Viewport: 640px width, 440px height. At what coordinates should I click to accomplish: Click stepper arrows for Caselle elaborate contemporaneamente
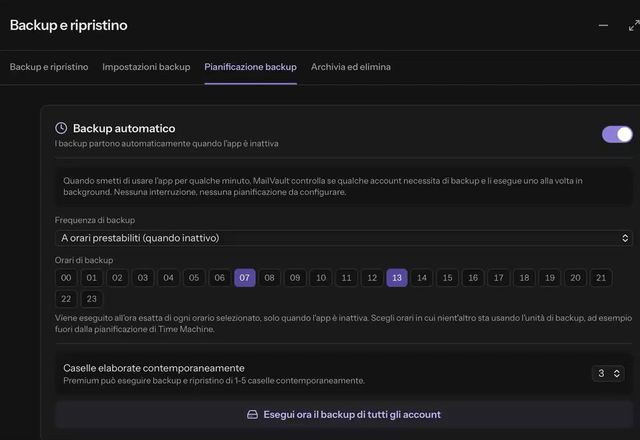[x=616, y=373]
